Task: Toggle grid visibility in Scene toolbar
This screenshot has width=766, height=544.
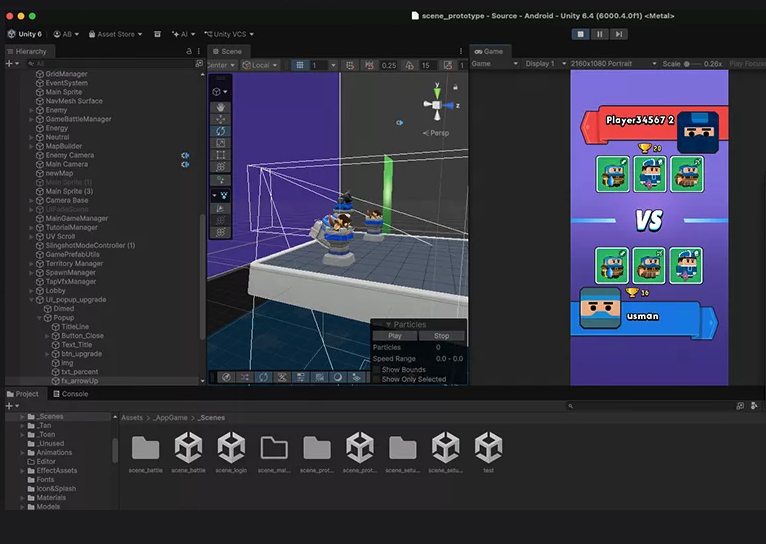Action: (300, 65)
